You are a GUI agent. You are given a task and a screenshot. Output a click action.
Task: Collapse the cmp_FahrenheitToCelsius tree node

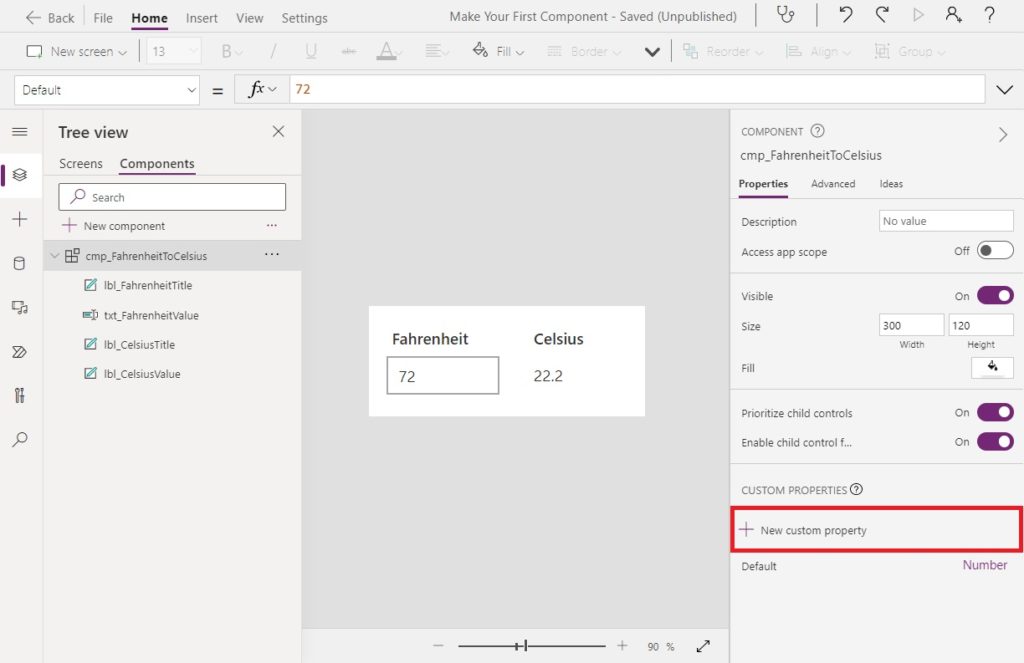55,256
